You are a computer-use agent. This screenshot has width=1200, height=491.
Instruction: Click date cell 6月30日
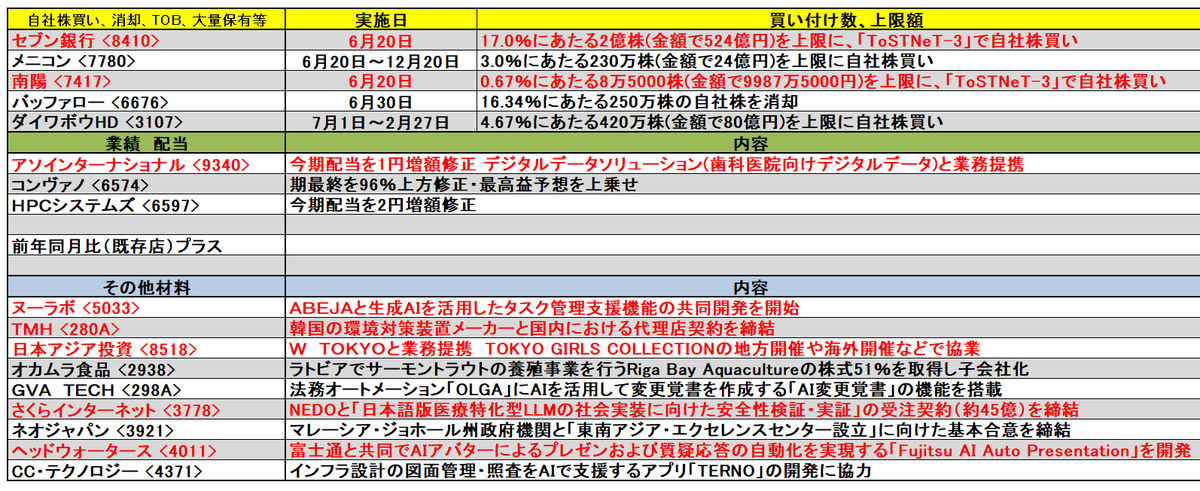[x=381, y=102]
